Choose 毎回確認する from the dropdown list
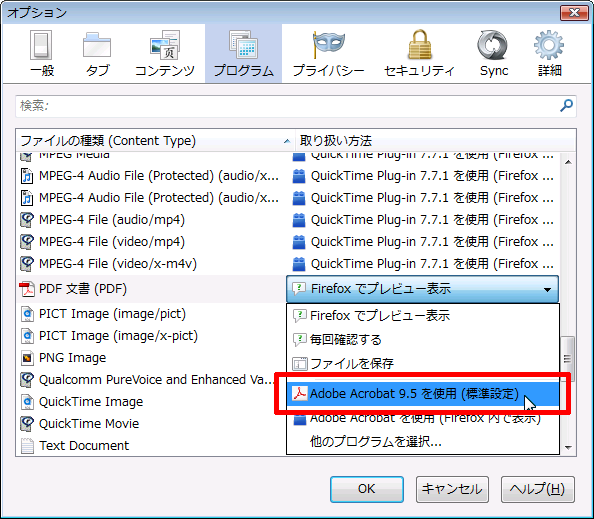 point(423,339)
